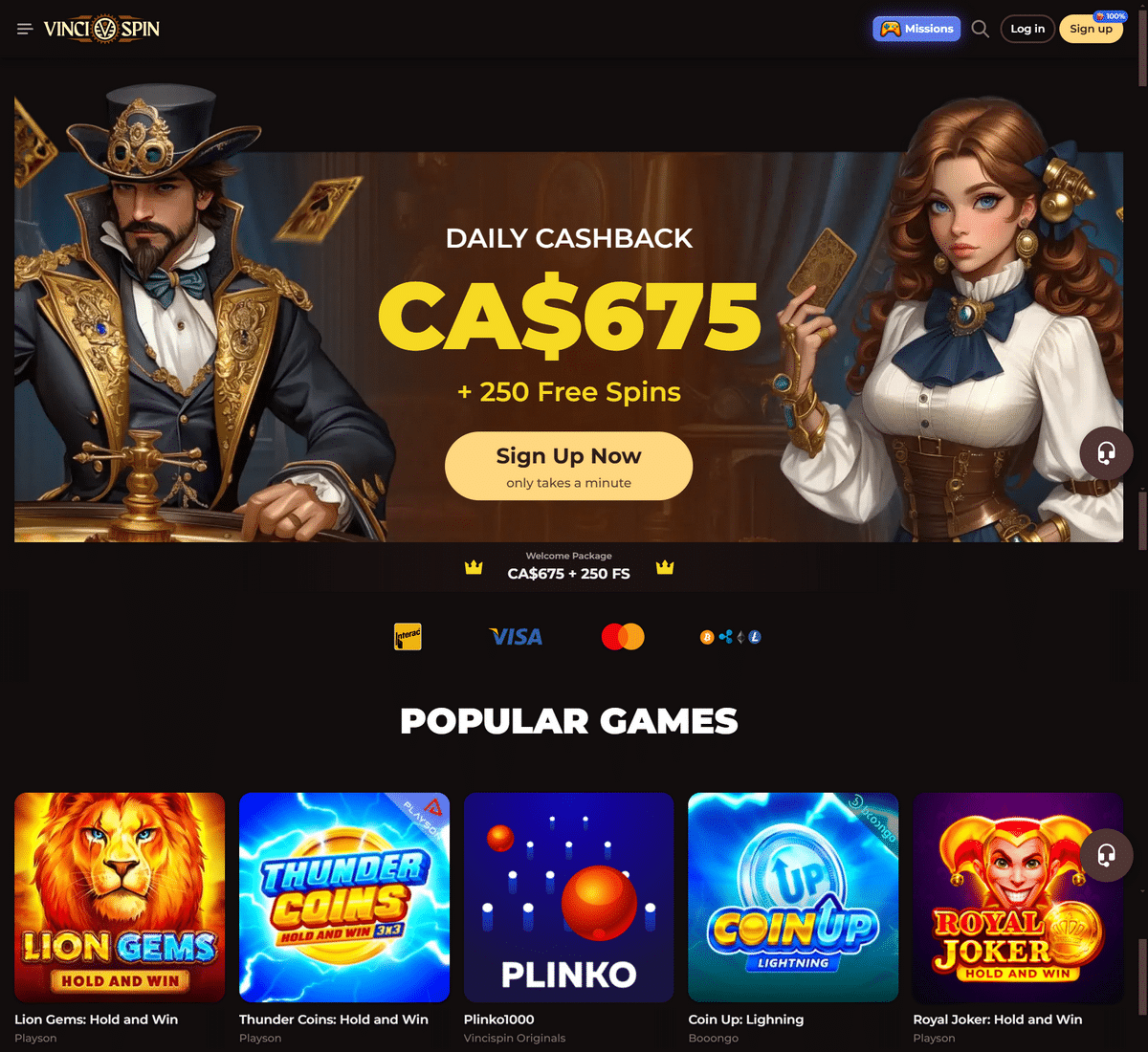Click the VISA payment logo

(516, 637)
